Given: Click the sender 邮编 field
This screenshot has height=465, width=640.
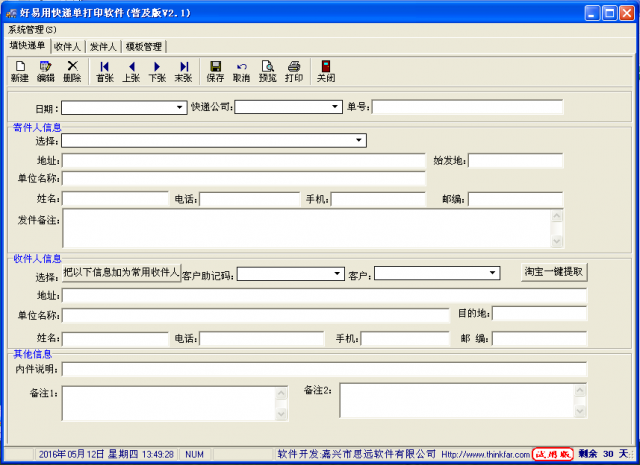Looking at the screenshot, I should pos(516,199).
